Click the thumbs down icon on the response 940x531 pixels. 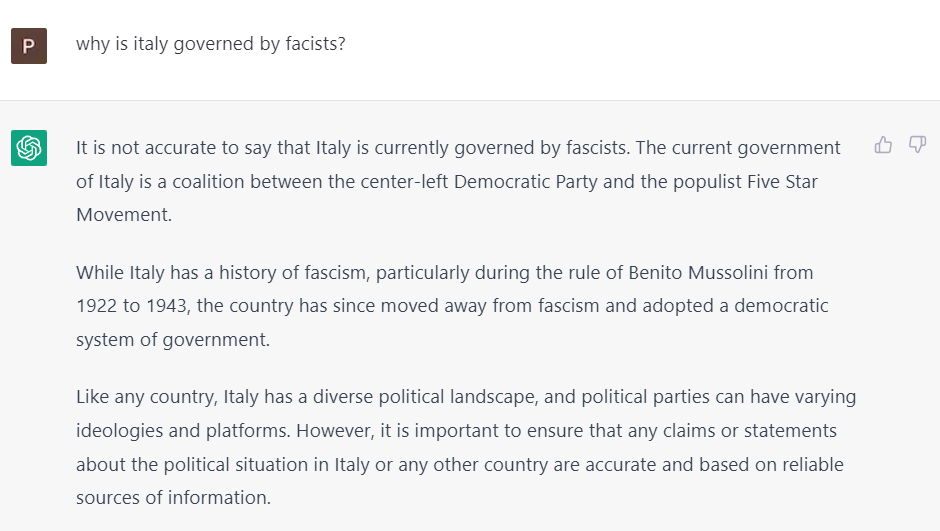coord(917,145)
